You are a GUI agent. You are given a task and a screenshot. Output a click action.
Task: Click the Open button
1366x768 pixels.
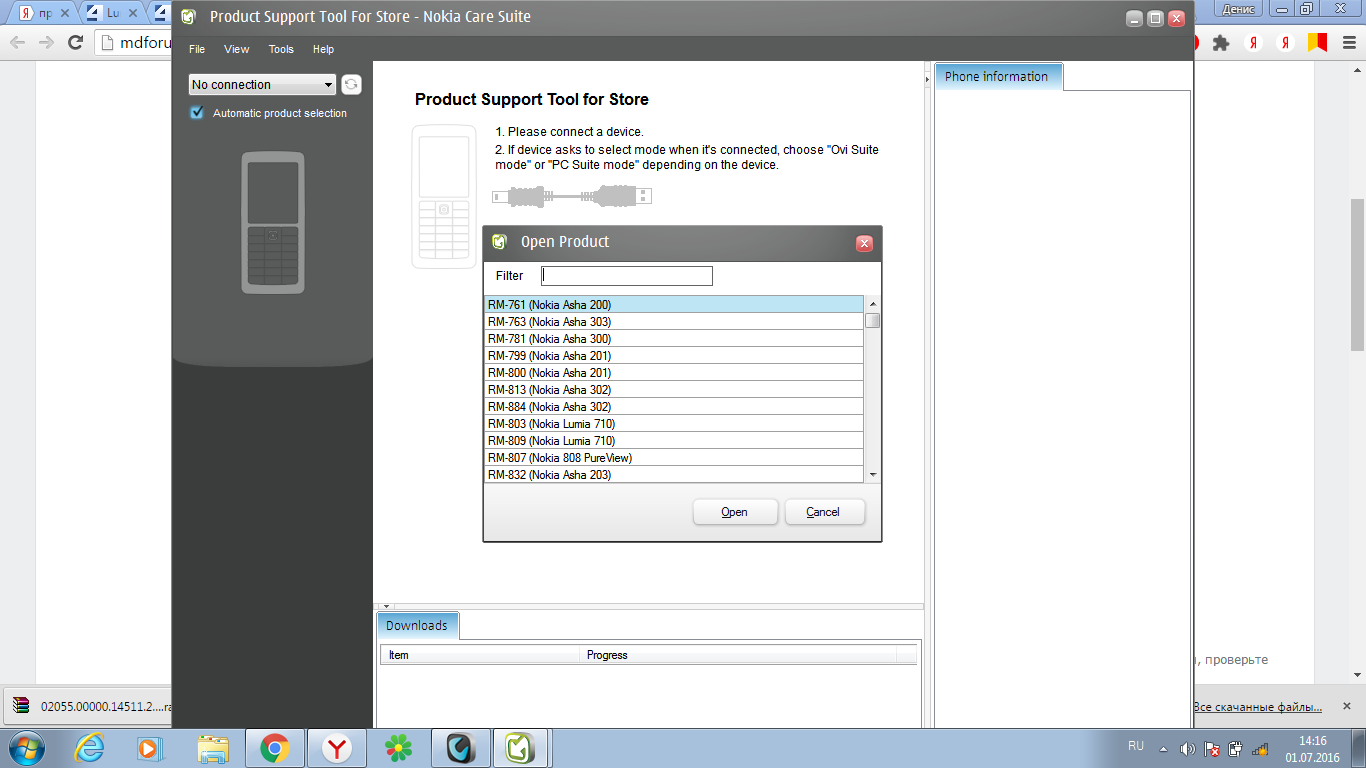735,512
